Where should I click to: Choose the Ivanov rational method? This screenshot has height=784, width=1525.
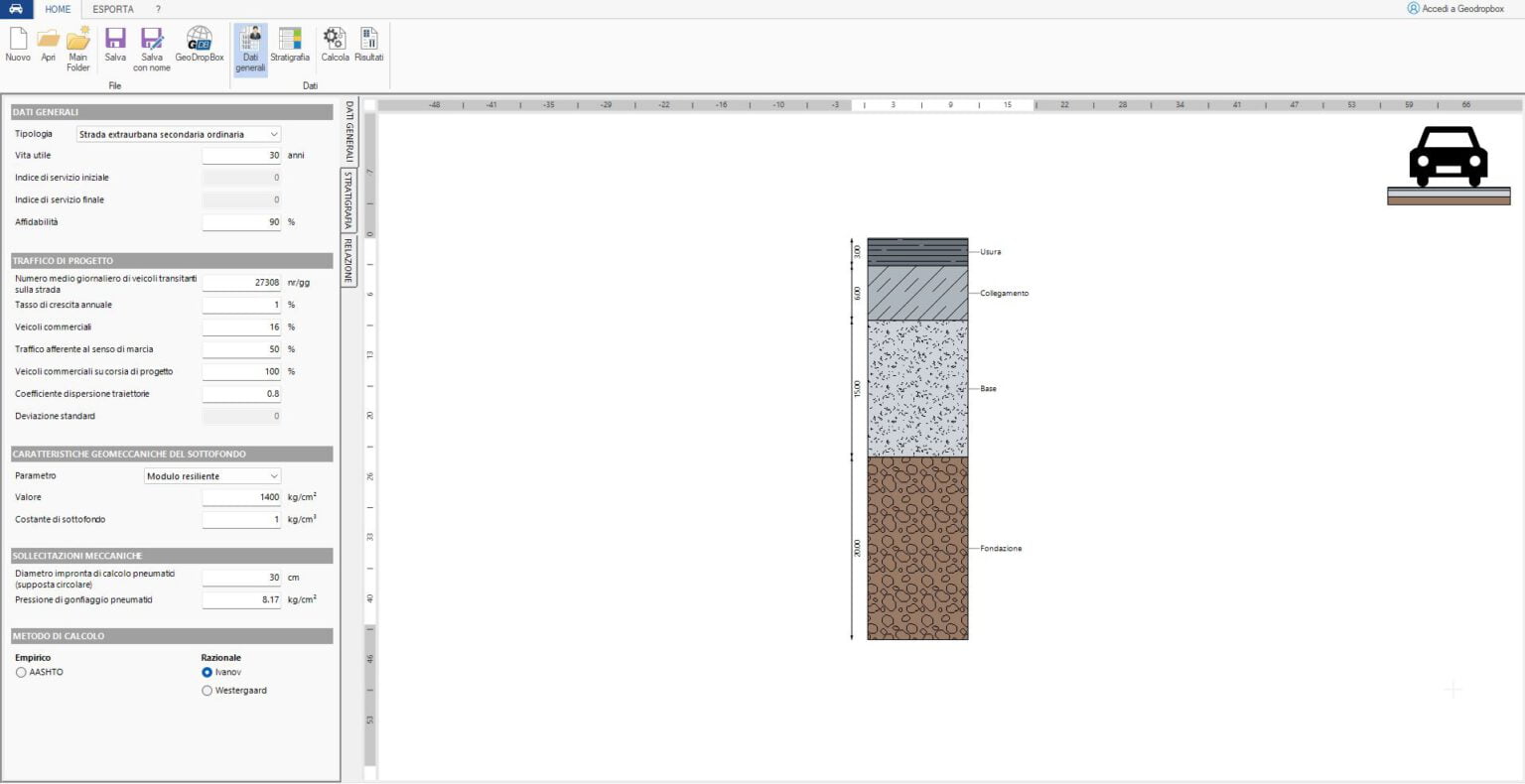(207, 672)
